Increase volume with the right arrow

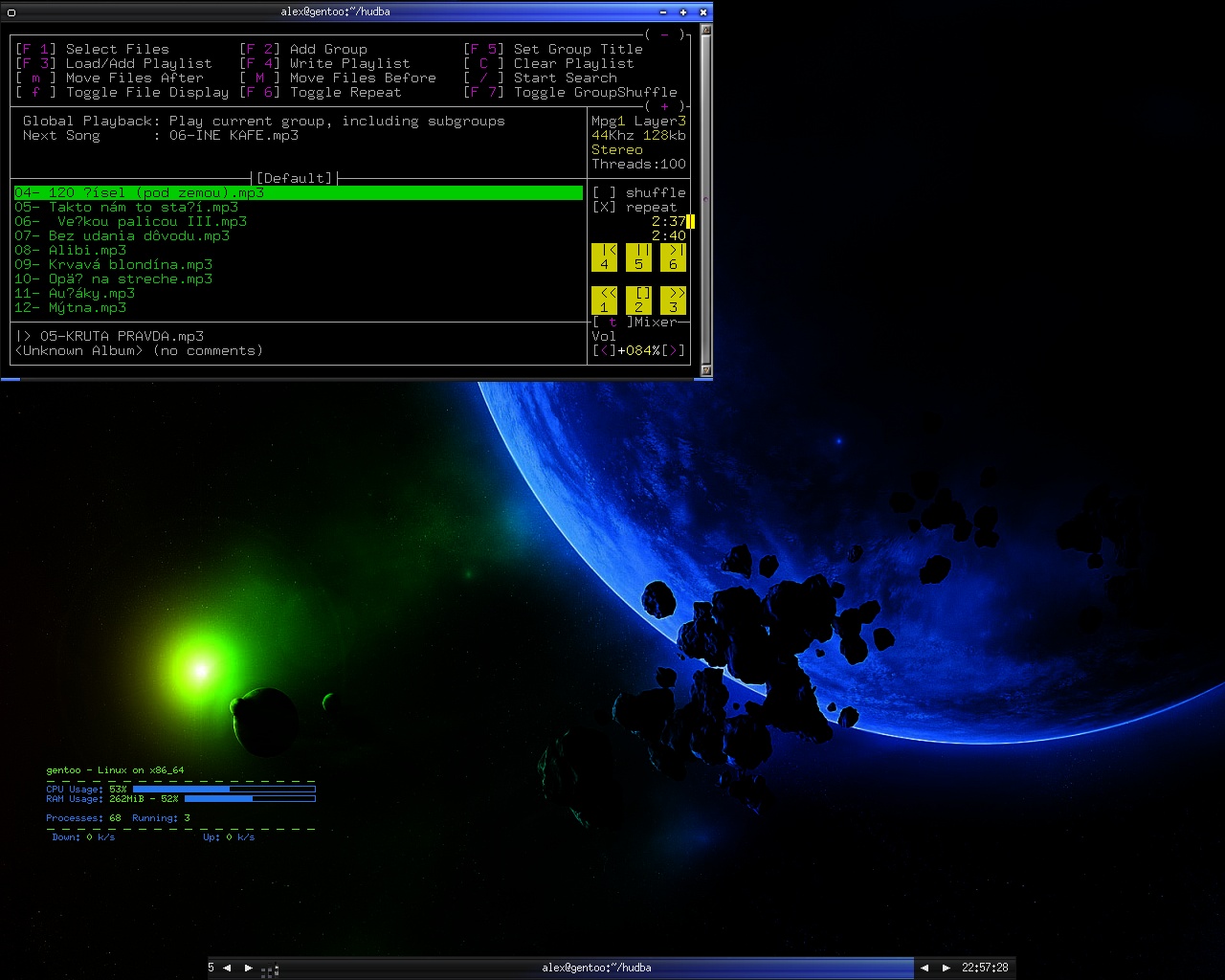coord(673,350)
